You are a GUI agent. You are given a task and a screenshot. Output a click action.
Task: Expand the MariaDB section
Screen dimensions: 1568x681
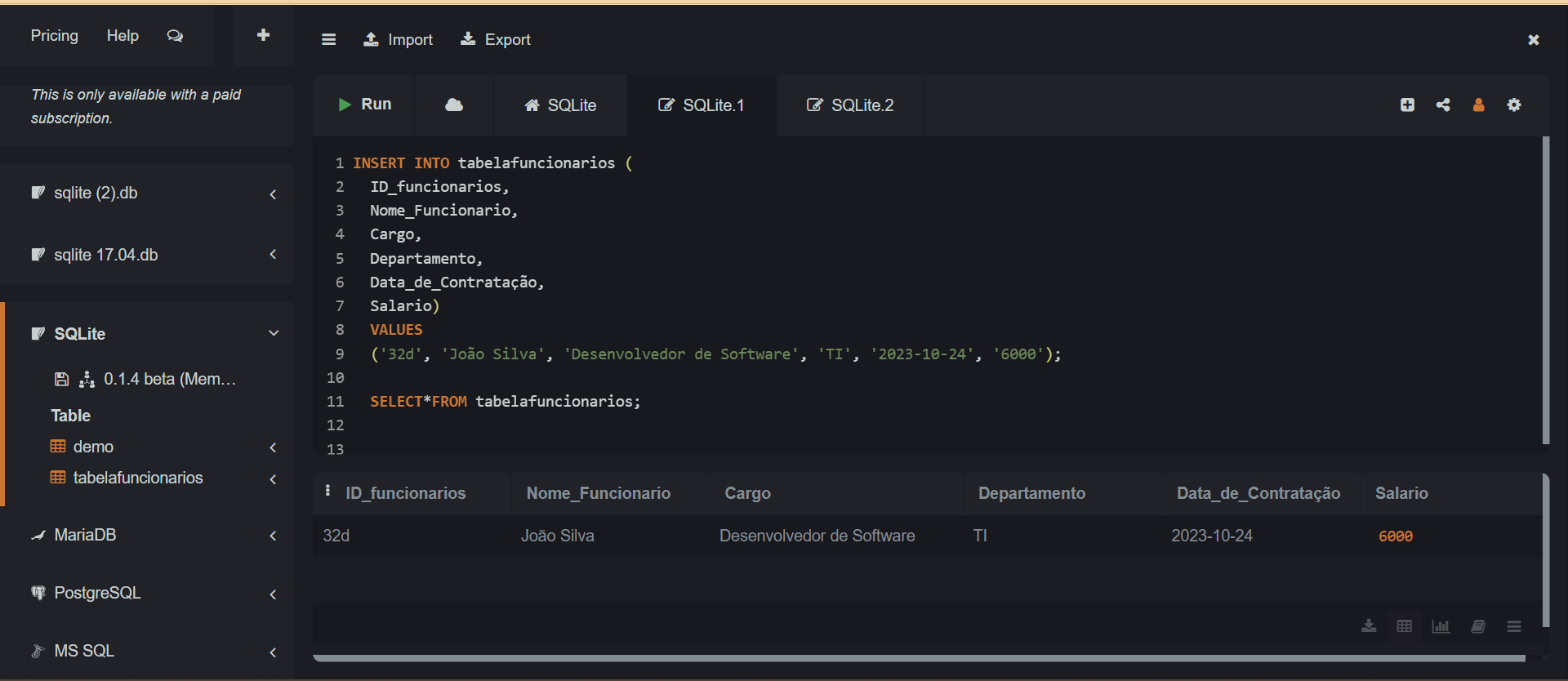tap(273, 536)
